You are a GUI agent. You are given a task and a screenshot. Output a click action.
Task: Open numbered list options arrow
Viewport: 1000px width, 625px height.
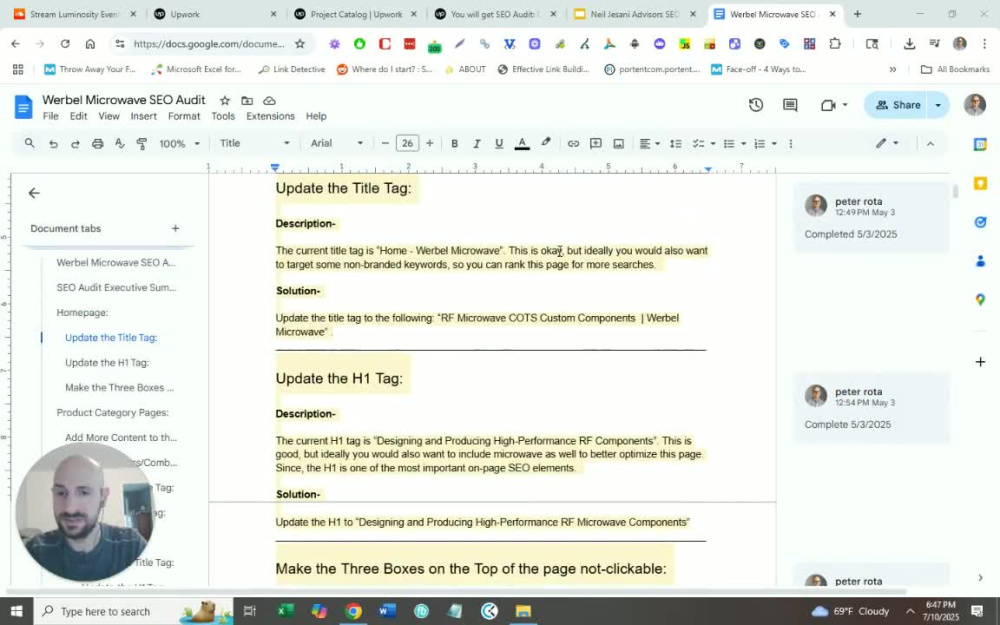coord(774,143)
